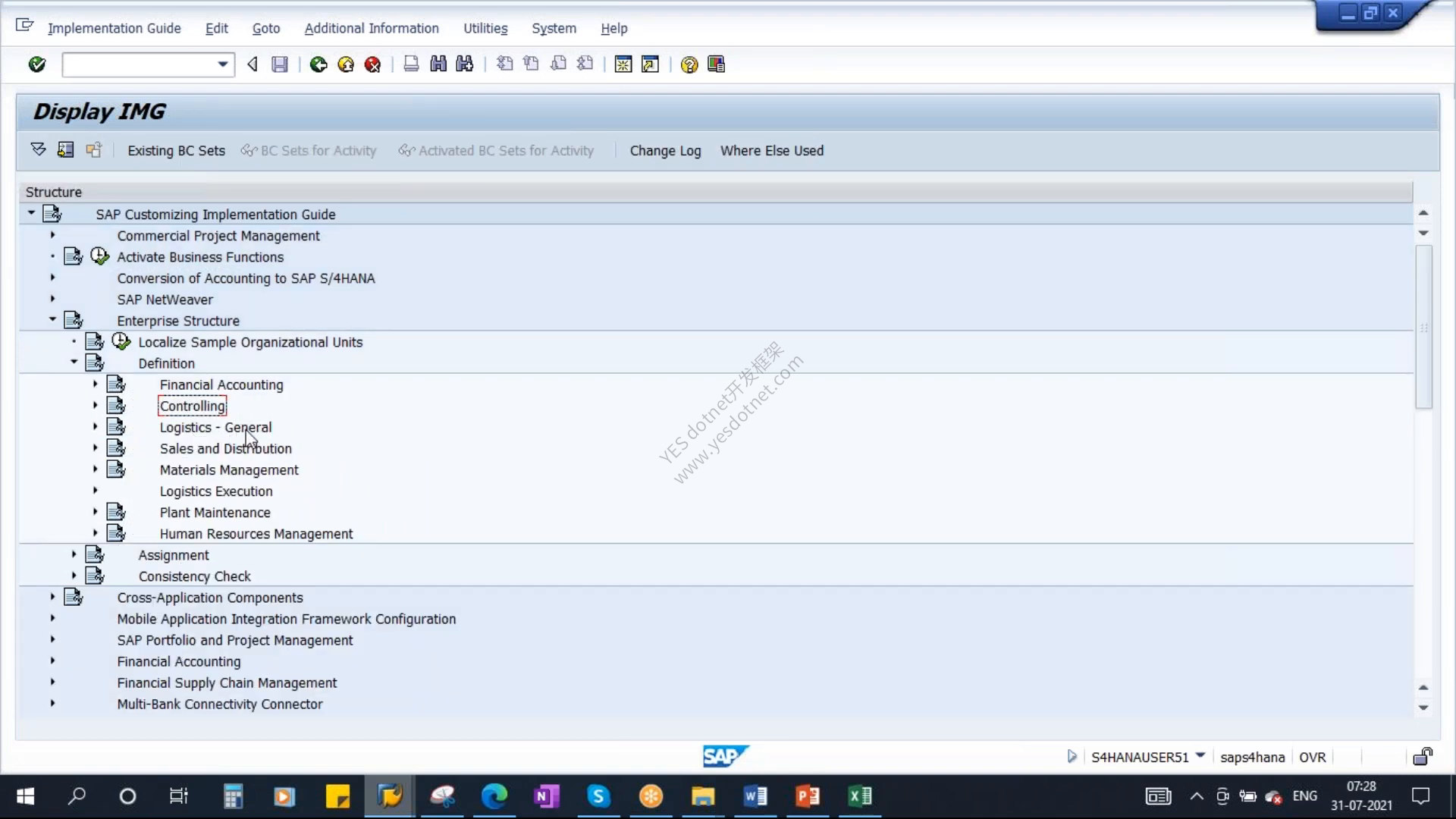1456x819 pixels.
Task: Execute Localize Sample Organizational Units activity
Action: pos(121,341)
